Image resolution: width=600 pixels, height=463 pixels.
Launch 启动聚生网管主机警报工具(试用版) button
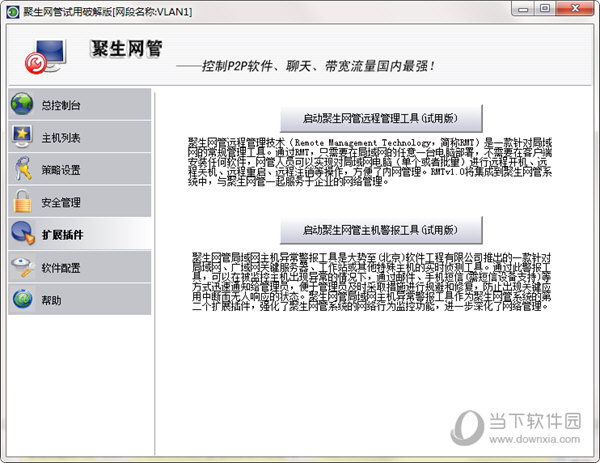[381, 230]
